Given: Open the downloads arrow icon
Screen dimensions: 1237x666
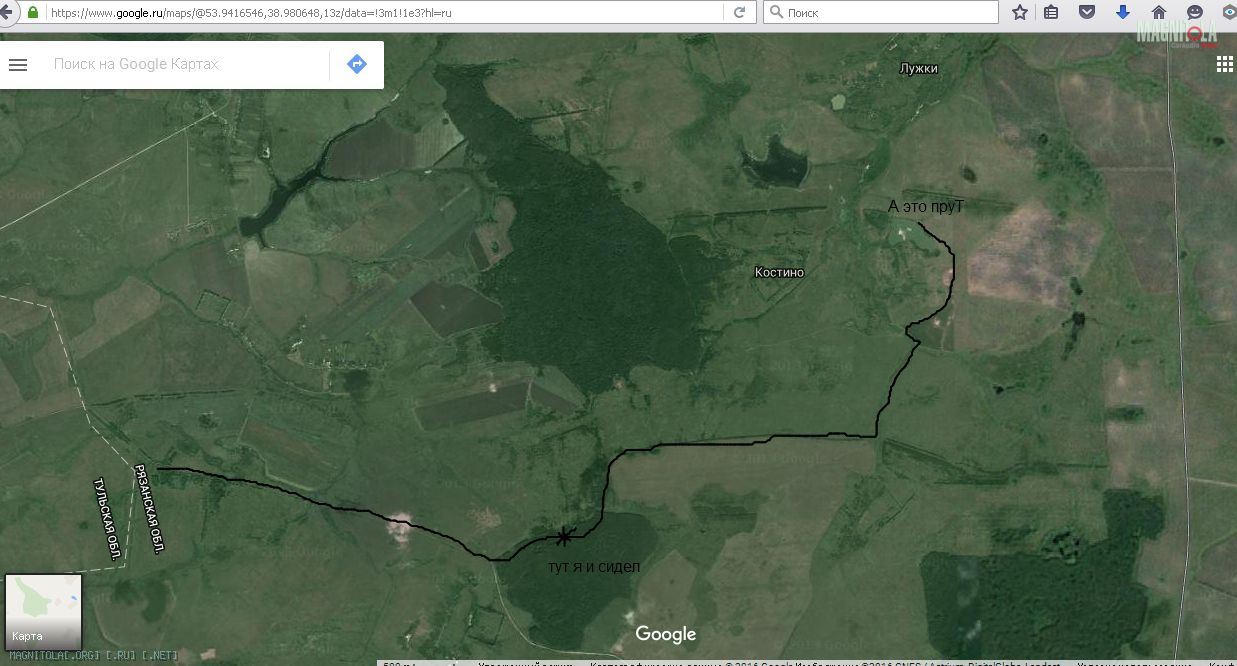Looking at the screenshot, I should 1123,13.
